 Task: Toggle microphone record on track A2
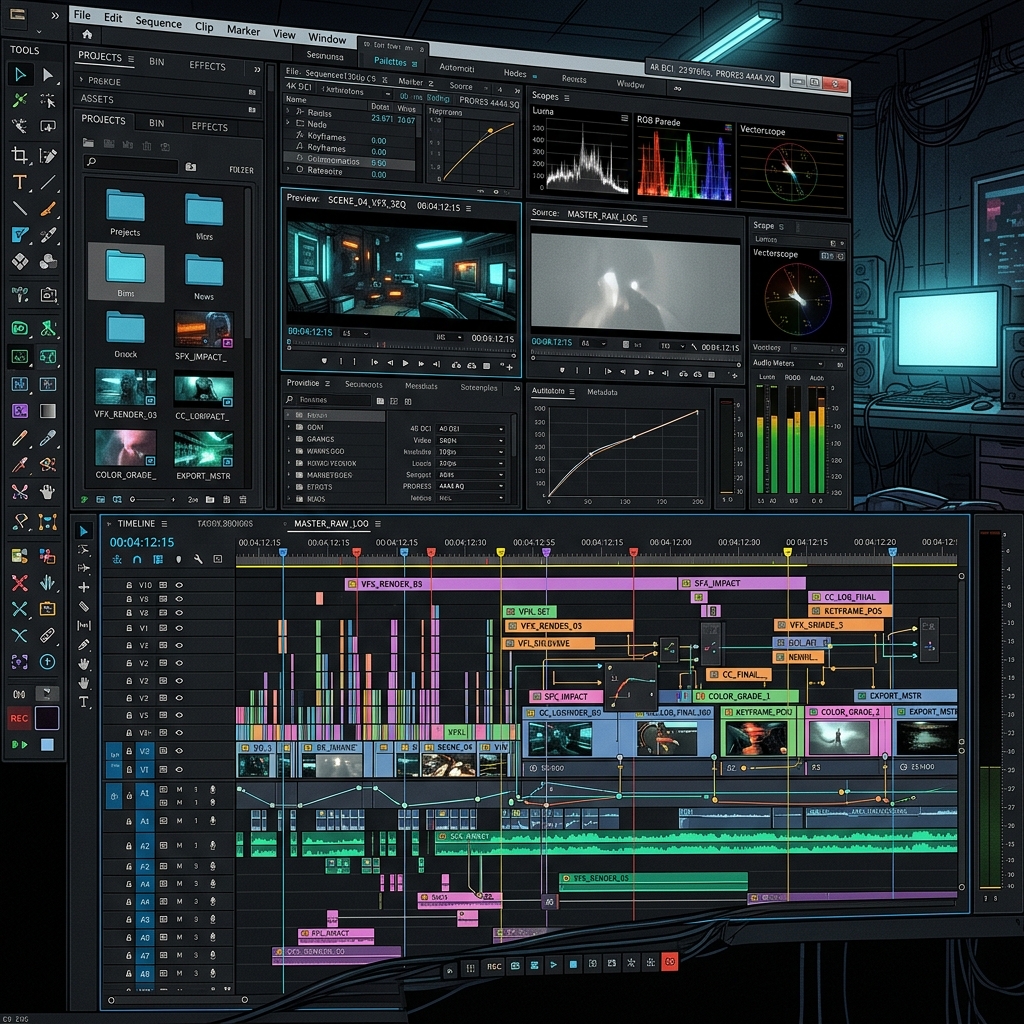pyautogui.click(x=212, y=845)
